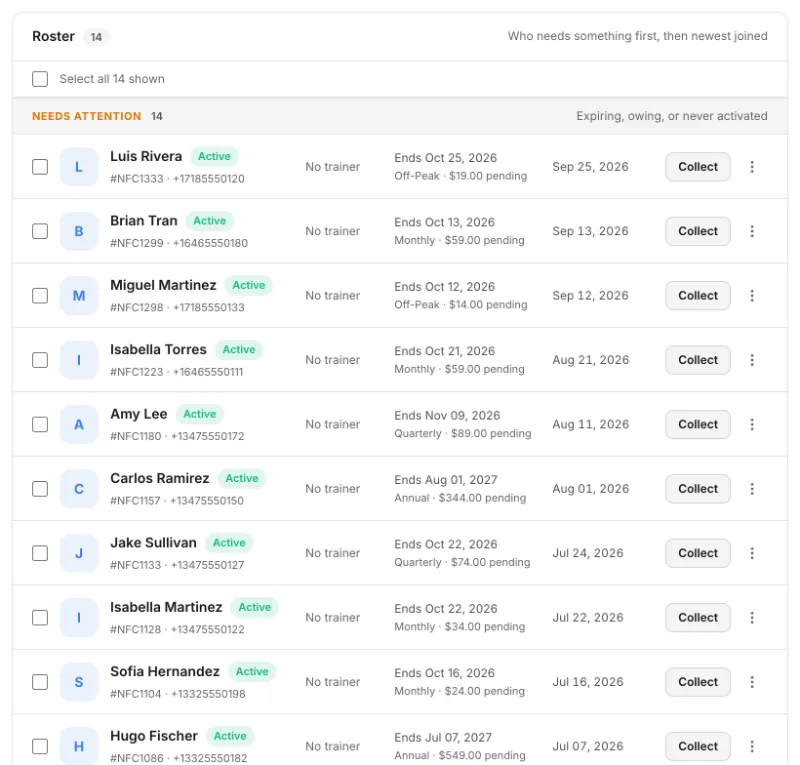Open the kebab menu for Carlos Ramirez
Image resolution: width=800 pixels, height=765 pixels.
[752, 489]
